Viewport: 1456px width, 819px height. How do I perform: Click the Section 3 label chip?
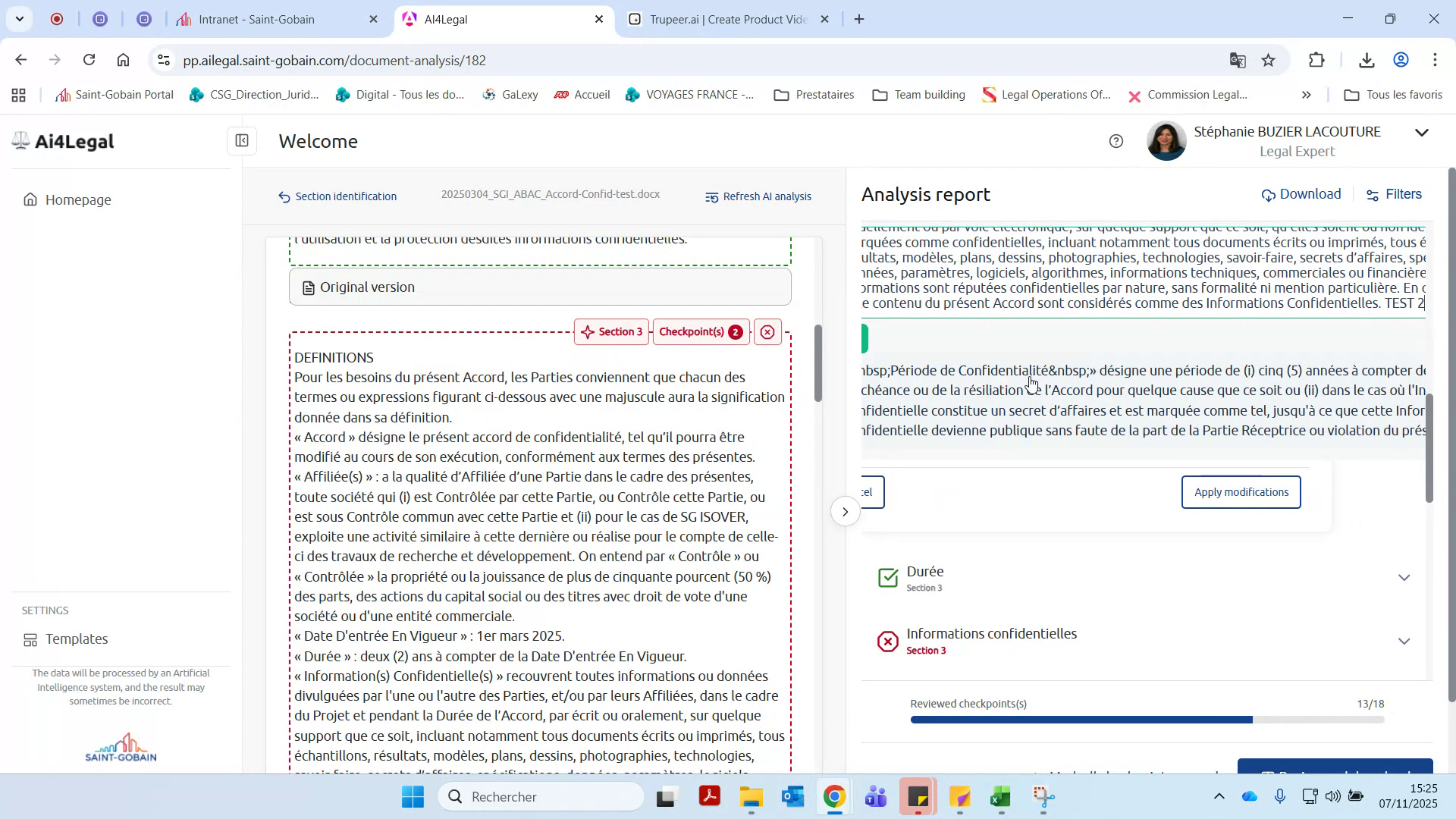point(611,331)
